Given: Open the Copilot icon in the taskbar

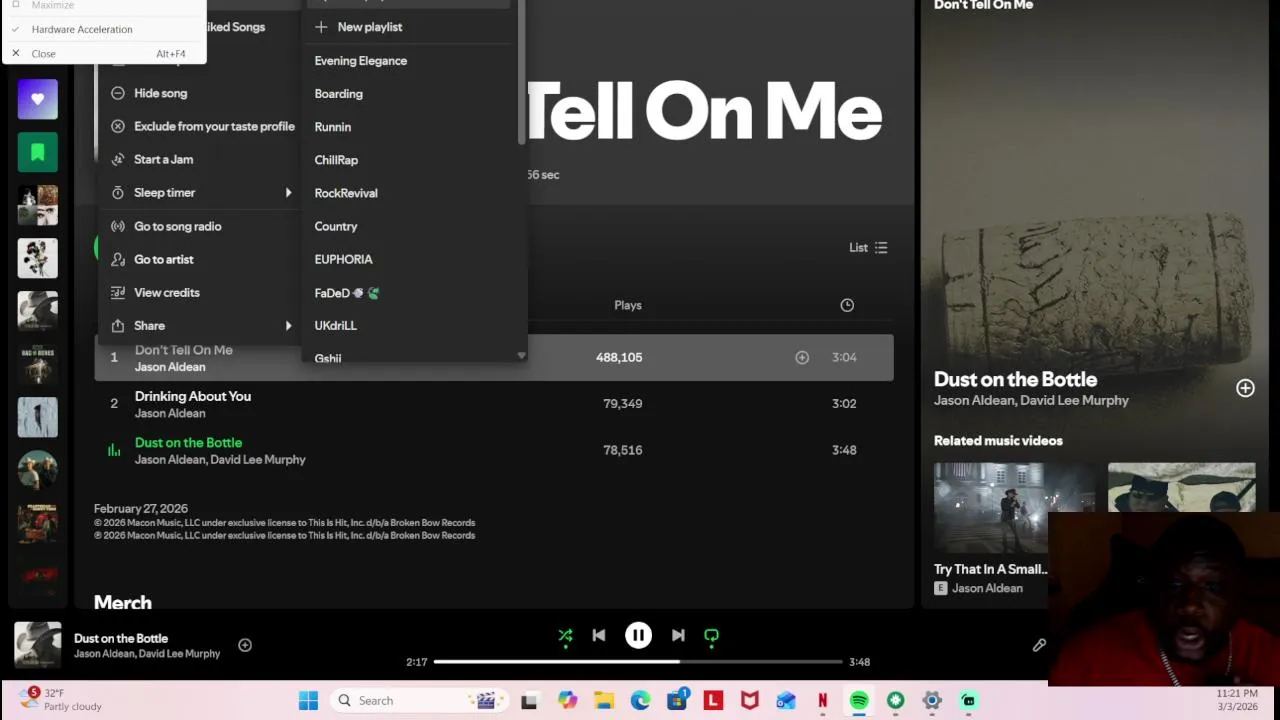Looking at the screenshot, I should click(568, 701).
